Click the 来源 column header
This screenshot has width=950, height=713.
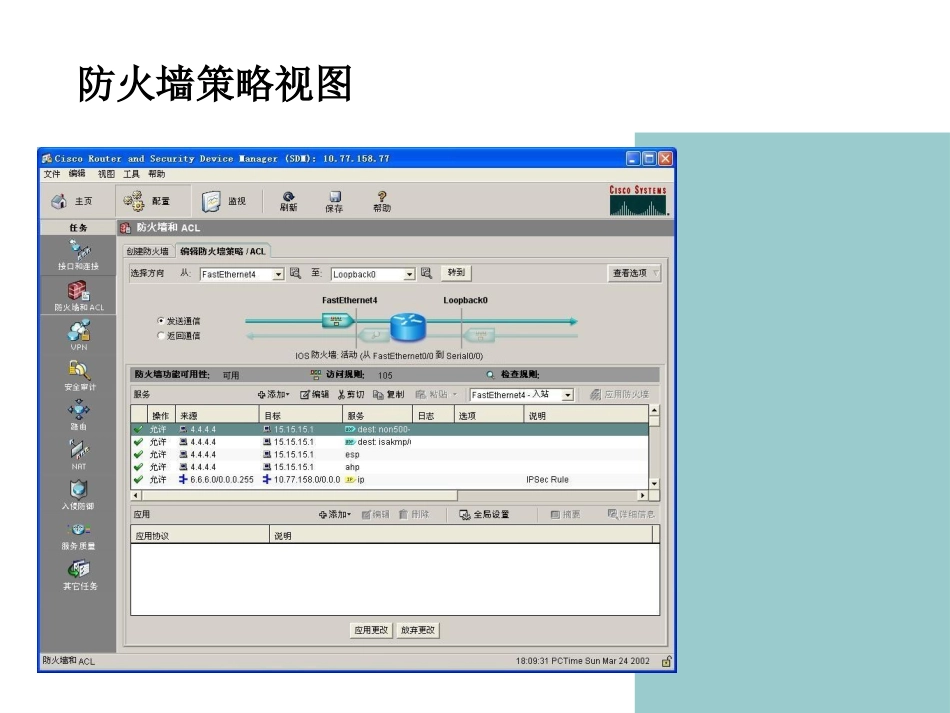(218, 416)
